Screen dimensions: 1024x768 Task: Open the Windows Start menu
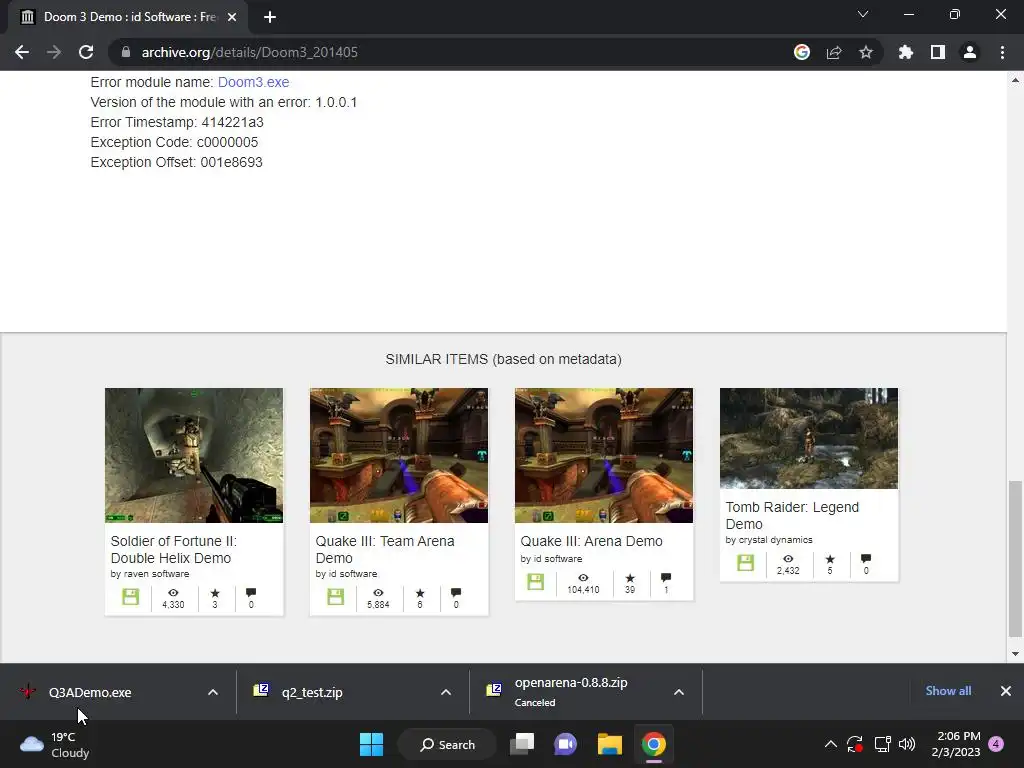point(372,744)
